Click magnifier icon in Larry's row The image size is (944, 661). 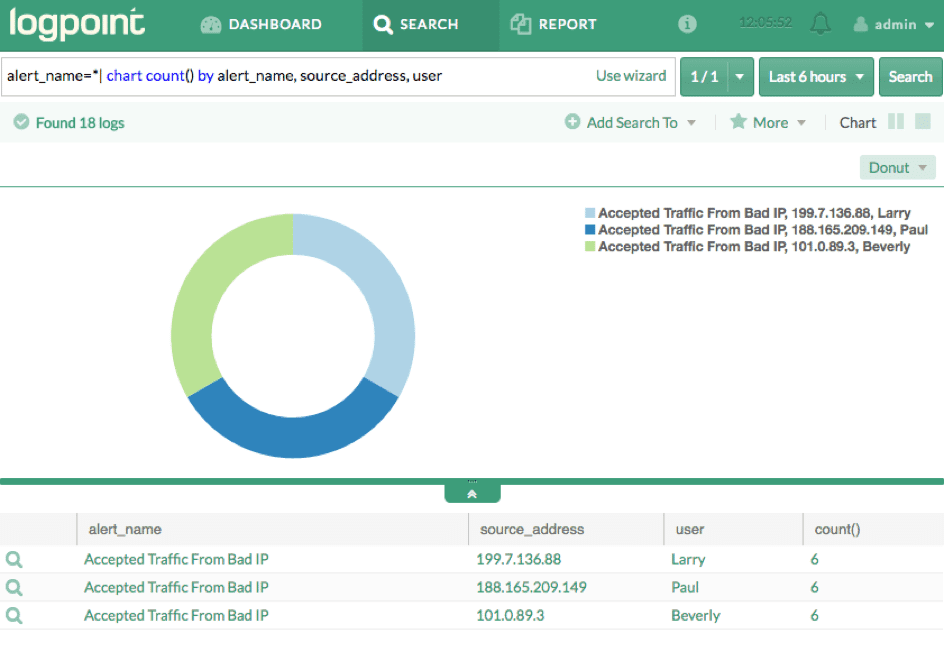(14, 560)
